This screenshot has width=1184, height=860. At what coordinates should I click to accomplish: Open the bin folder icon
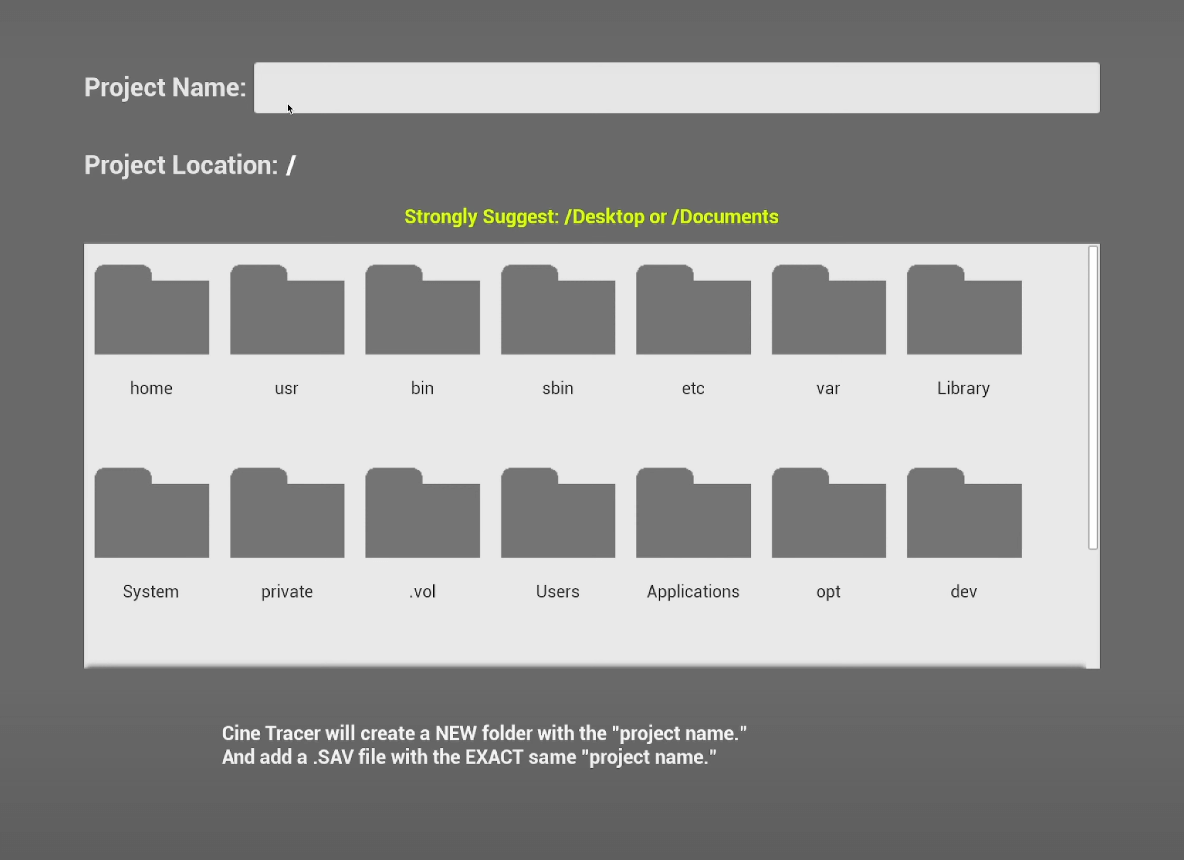[423, 310]
